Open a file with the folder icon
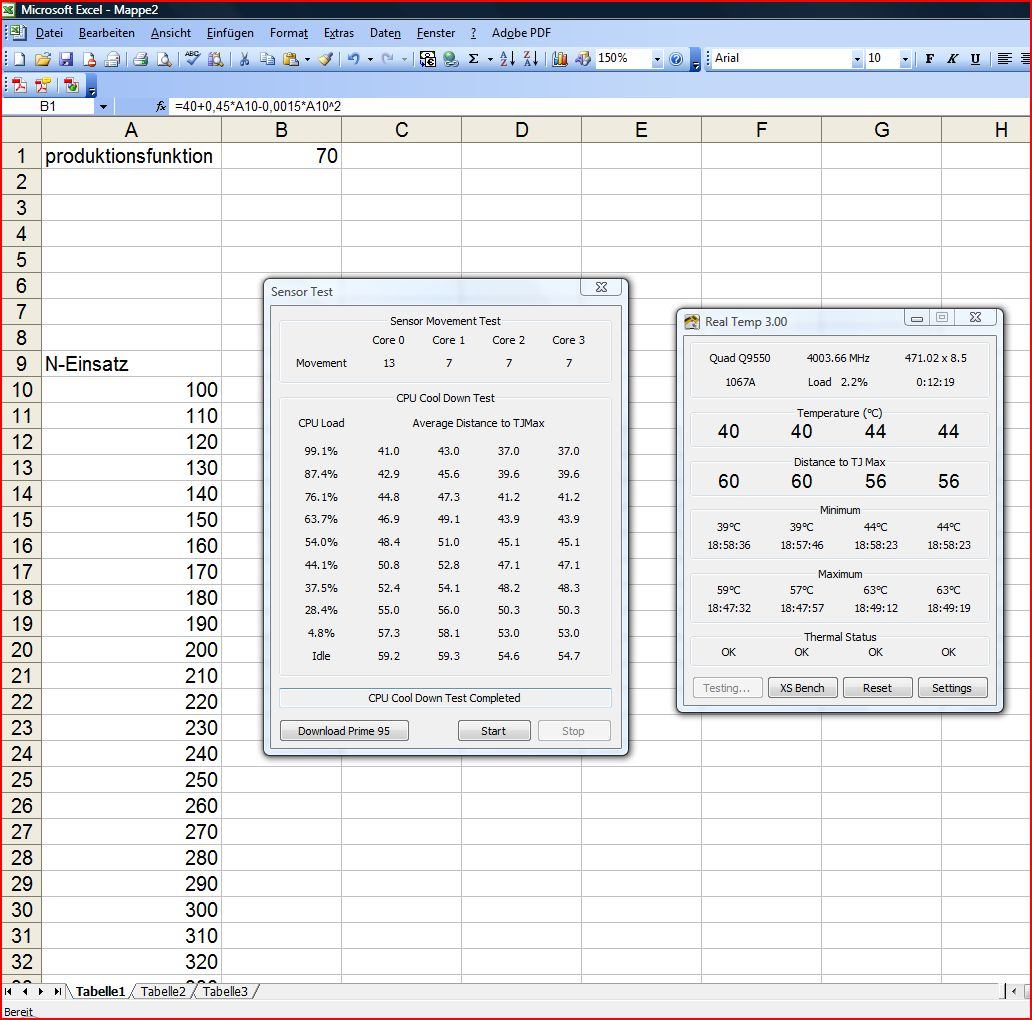The height and width of the screenshot is (1020, 1032). tap(43, 59)
